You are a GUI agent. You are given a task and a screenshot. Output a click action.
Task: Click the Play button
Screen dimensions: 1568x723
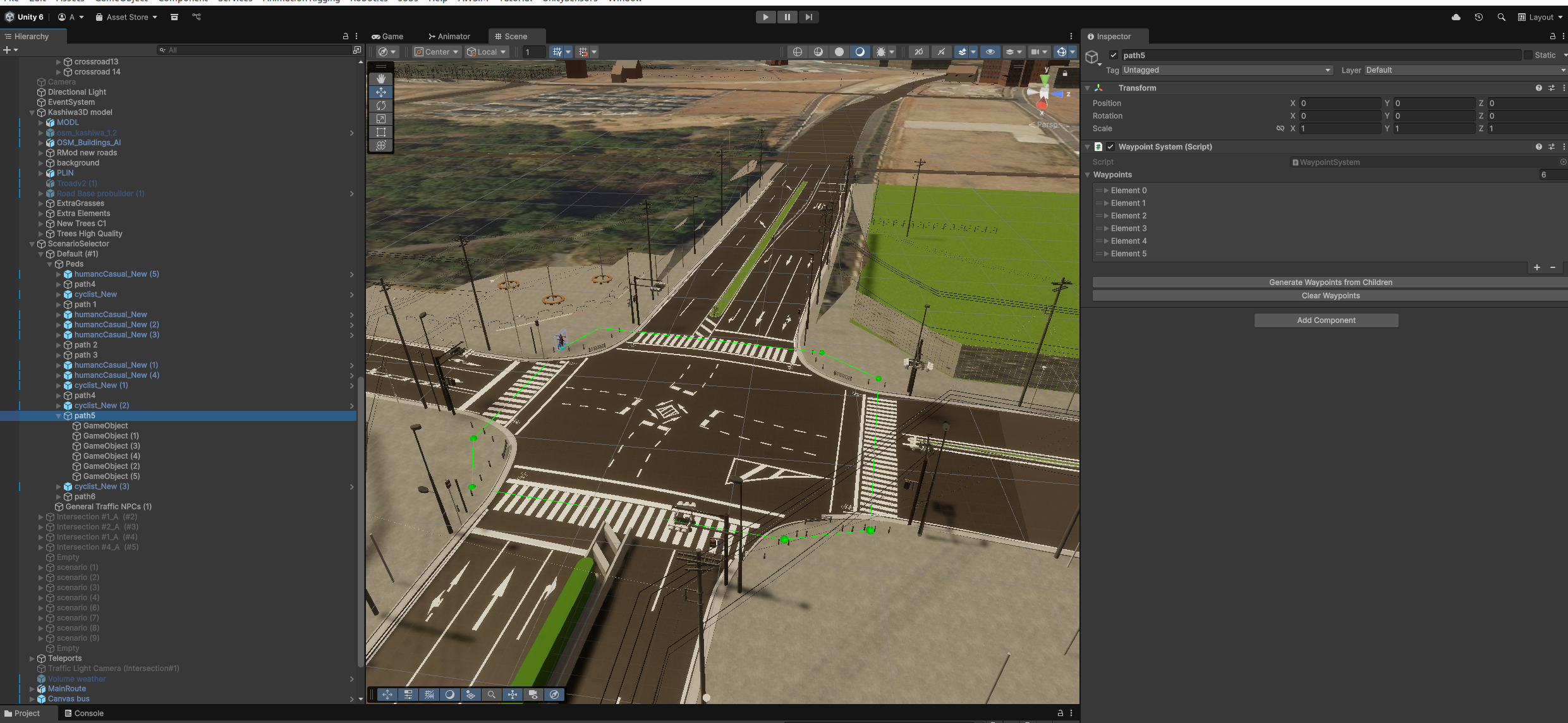point(765,17)
